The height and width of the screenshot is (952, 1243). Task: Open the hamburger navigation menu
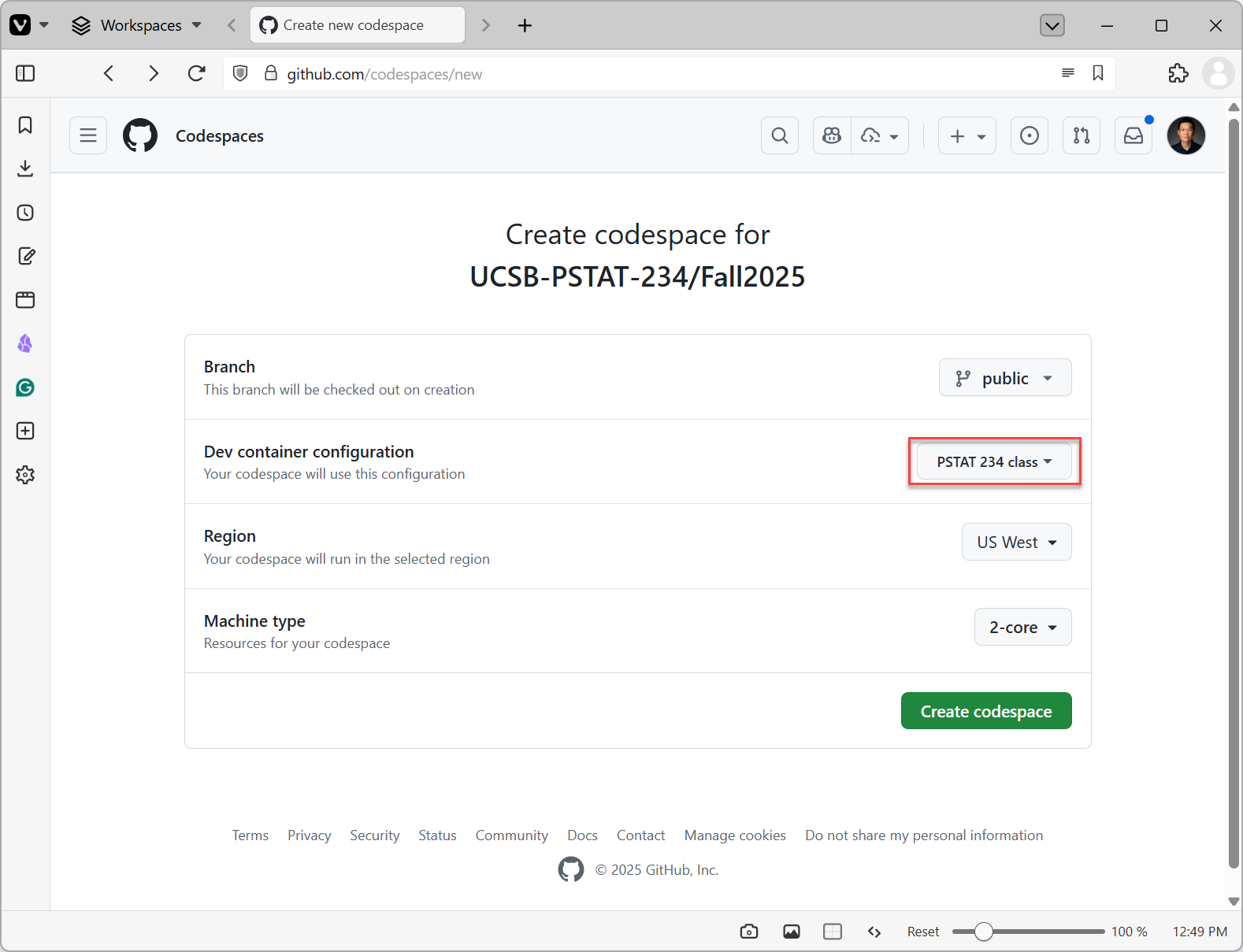[x=88, y=135]
